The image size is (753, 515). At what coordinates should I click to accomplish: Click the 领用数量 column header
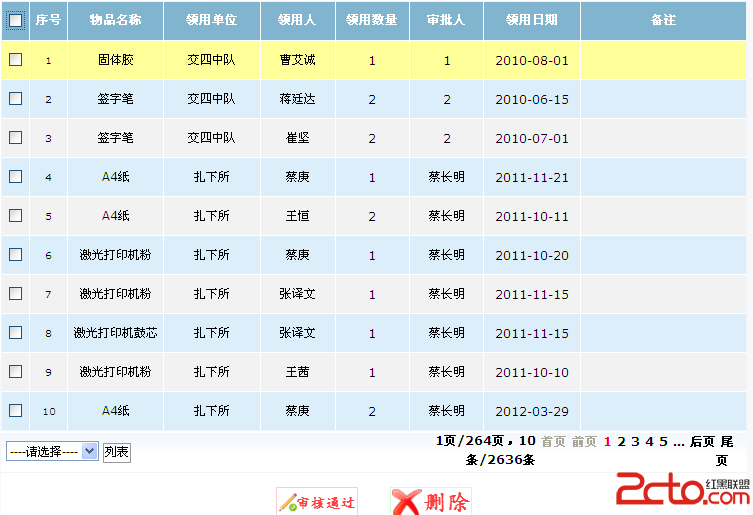point(372,20)
